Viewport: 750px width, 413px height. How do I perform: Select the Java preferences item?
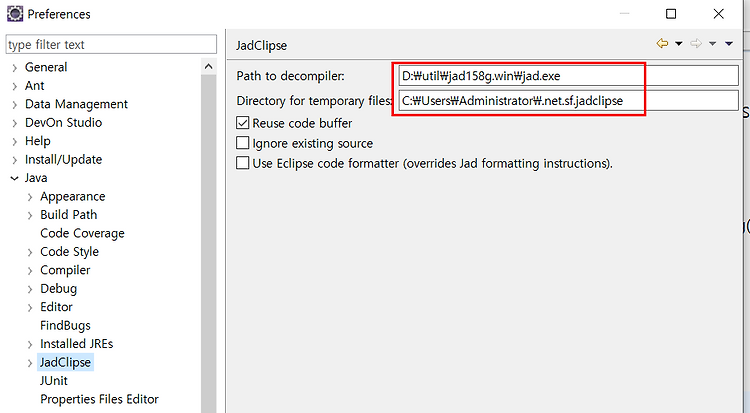(x=36, y=178)
